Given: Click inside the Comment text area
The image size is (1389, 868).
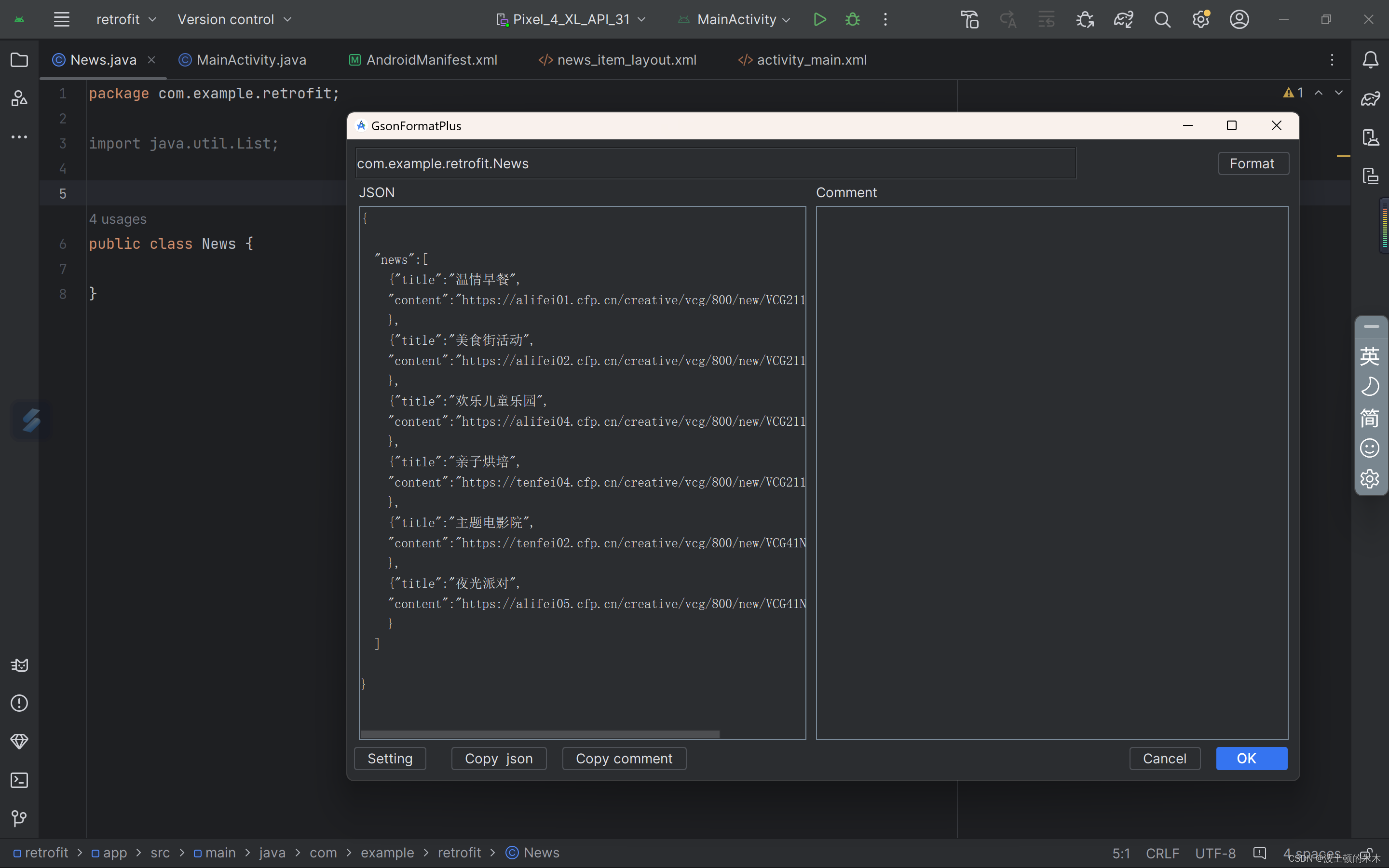Looking at the screenshot, I should point(1051,473).
